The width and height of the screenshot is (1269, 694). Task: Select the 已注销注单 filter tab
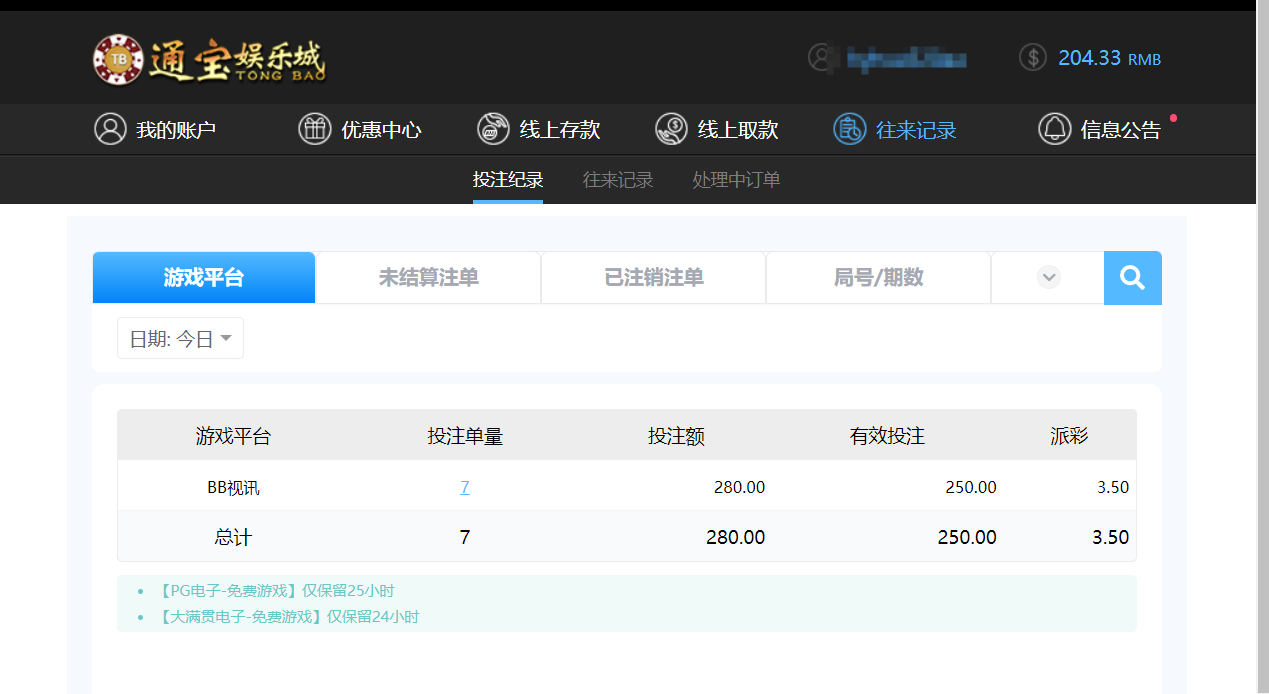pos(652,277)
